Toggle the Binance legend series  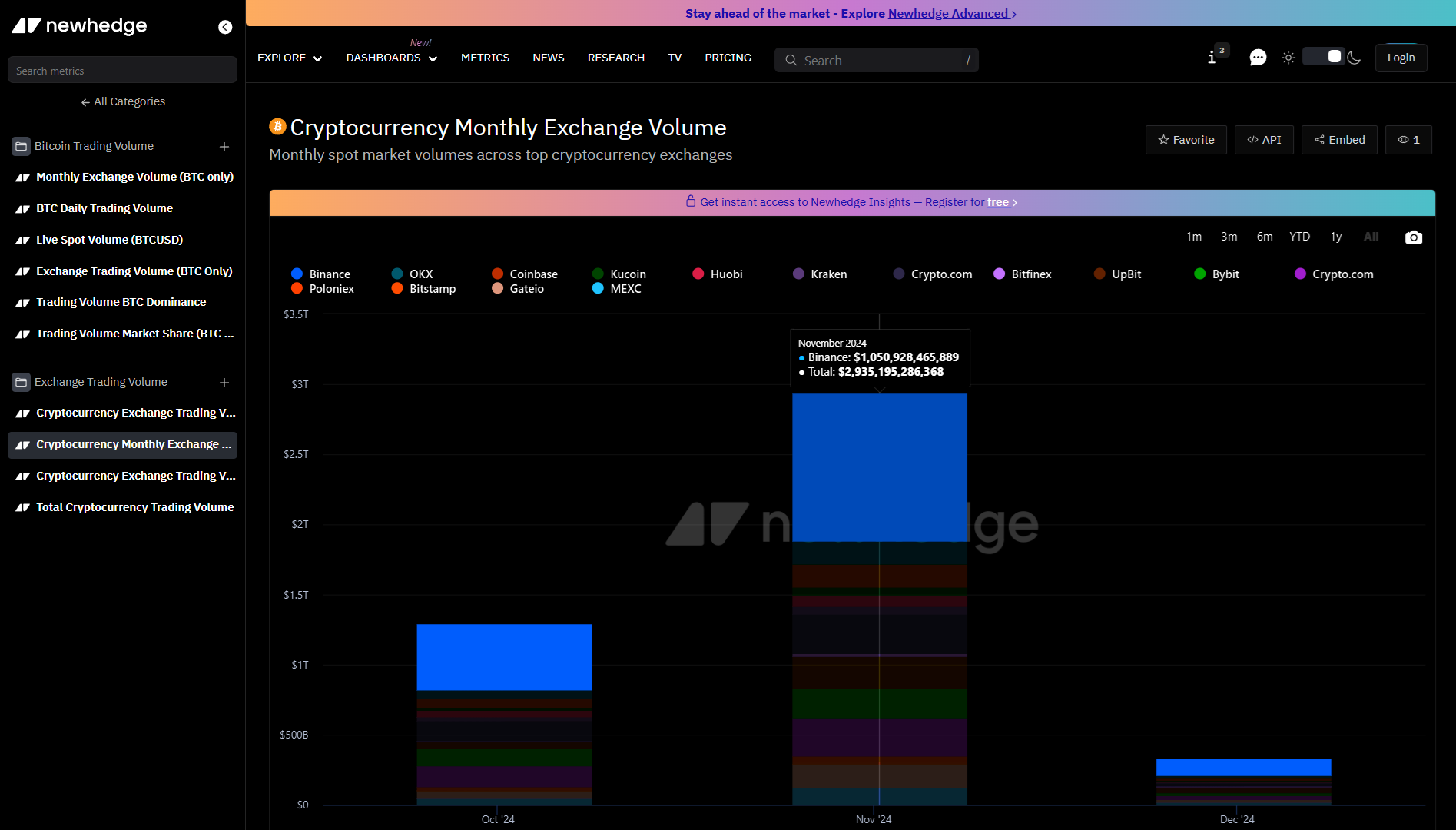click(x=321, y=274)
